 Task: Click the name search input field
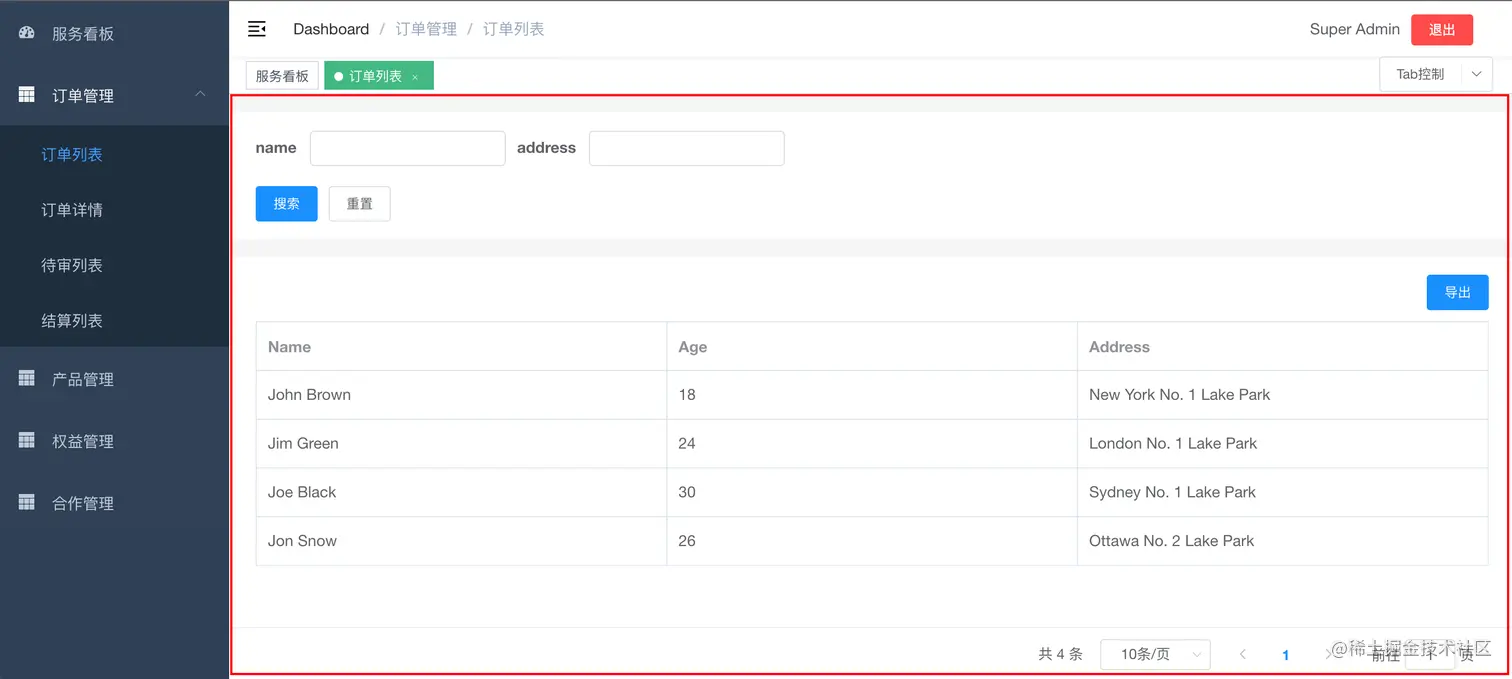pos(407,147)
